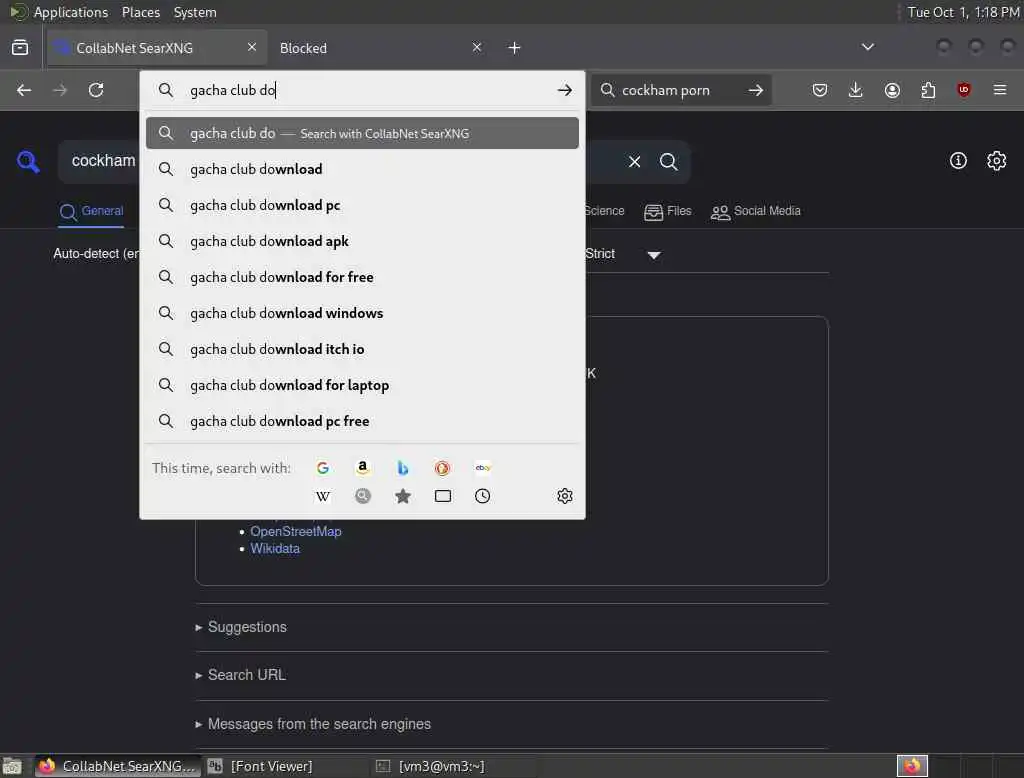Open the Wikidata link
Screen dimensions: 1024x778
(x=275, y=549)
